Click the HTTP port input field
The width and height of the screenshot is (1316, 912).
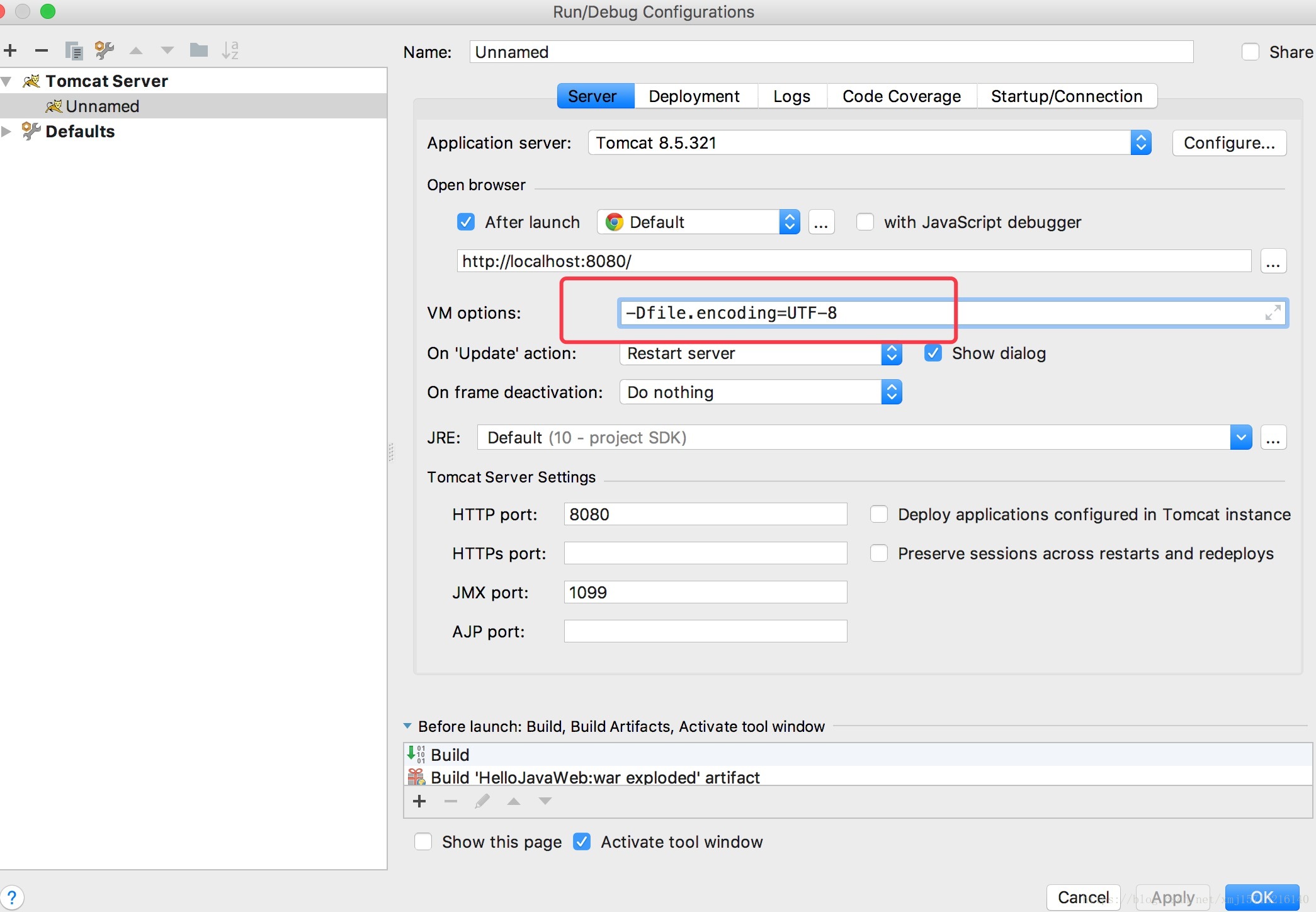coord(705,514)
